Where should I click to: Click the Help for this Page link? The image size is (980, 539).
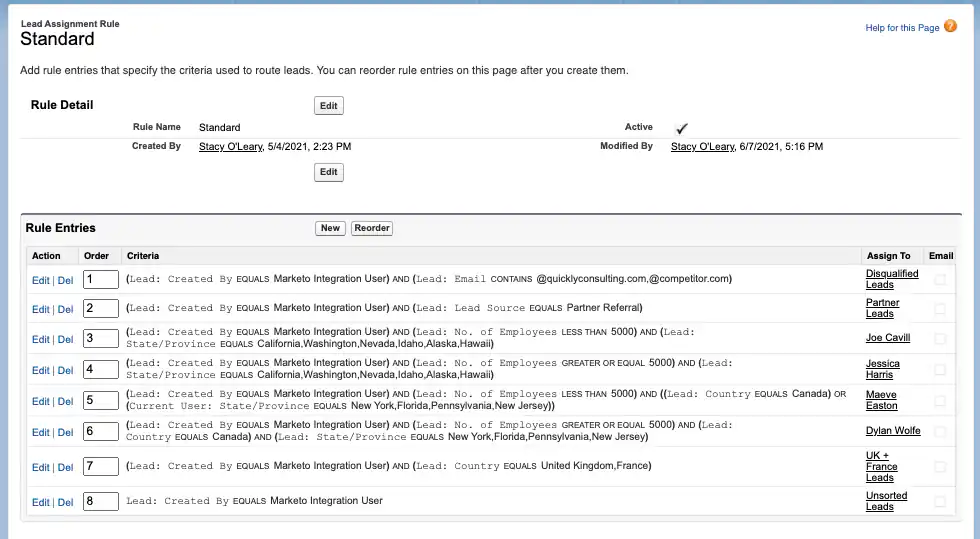[x=902, y=28]
